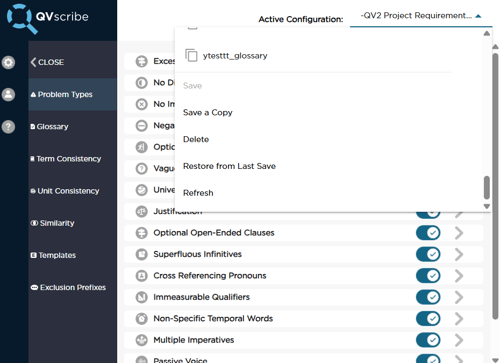Click the Vague row question icon

click(142, 169)
